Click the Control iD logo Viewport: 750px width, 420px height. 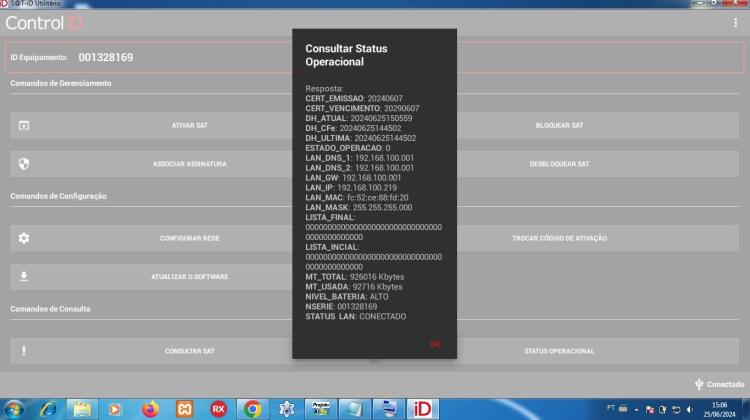[x=44, y=23]
